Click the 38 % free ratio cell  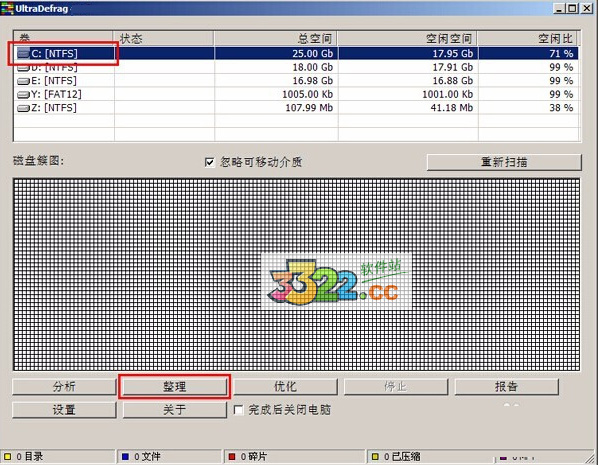point(528,108)
